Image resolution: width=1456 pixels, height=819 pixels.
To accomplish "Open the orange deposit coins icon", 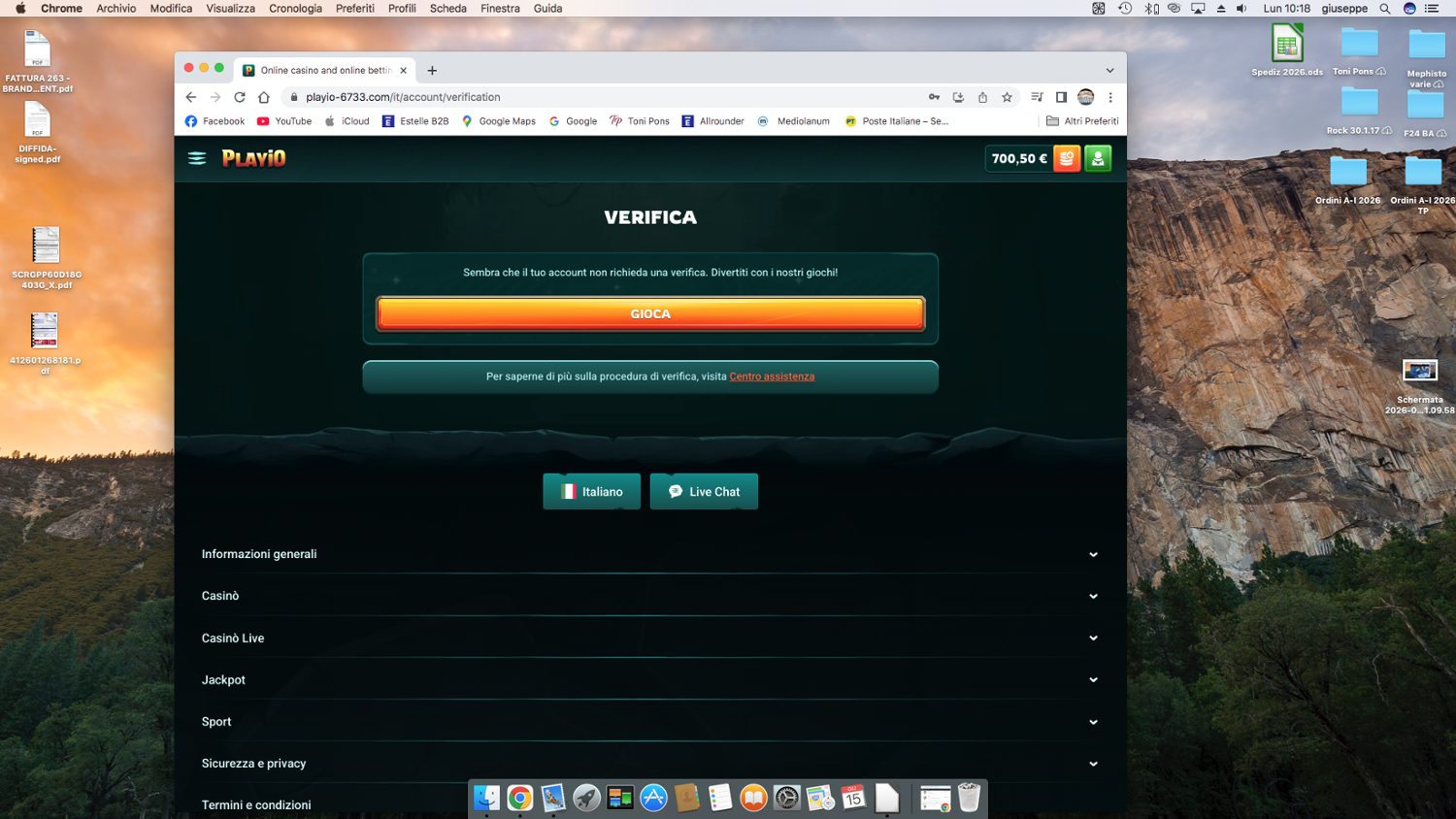I will pos(1067,158).
